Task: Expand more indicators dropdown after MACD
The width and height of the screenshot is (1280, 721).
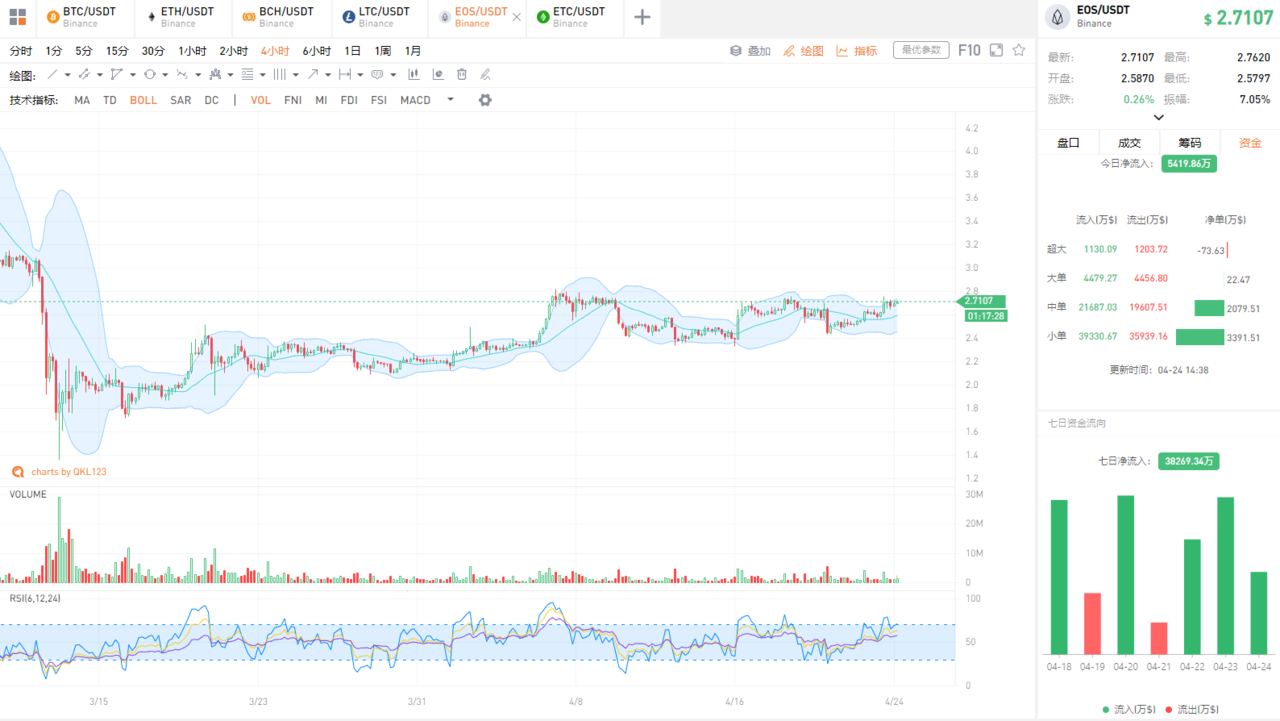Action: pos(451,99)
